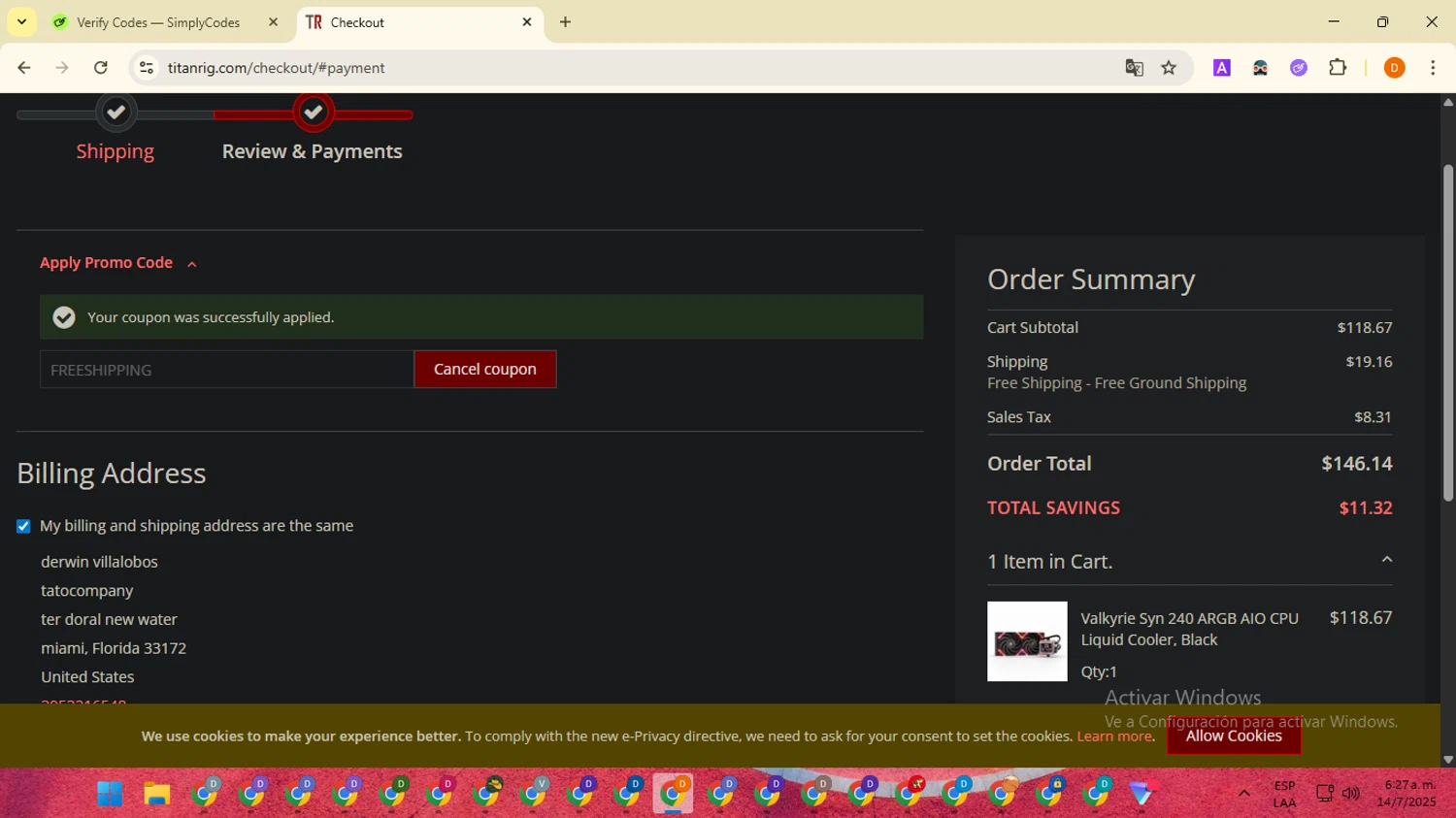Click the Review & Payments step checkmark
This screenshot has width=1456, height=818.
tap(313, 112)
